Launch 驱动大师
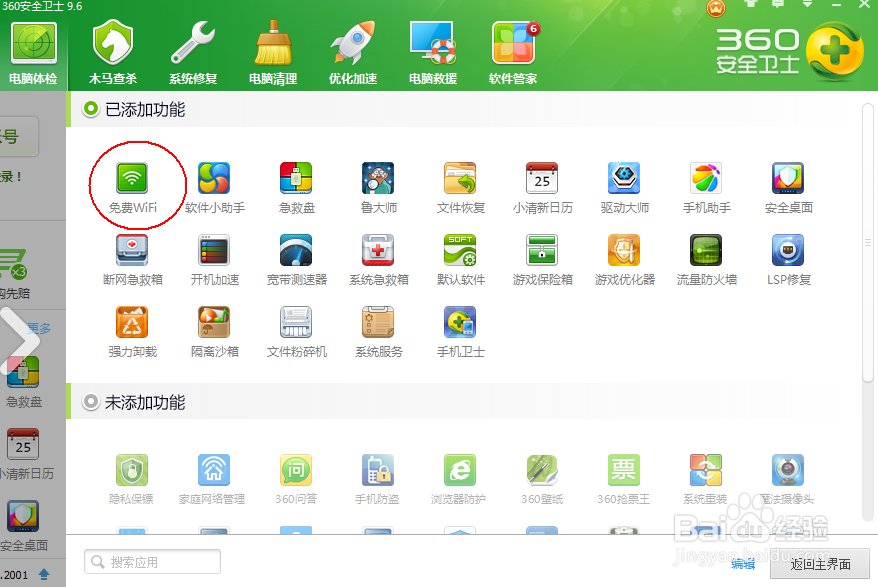This screenshot has height=587, width=878. (x=624, y=188)
